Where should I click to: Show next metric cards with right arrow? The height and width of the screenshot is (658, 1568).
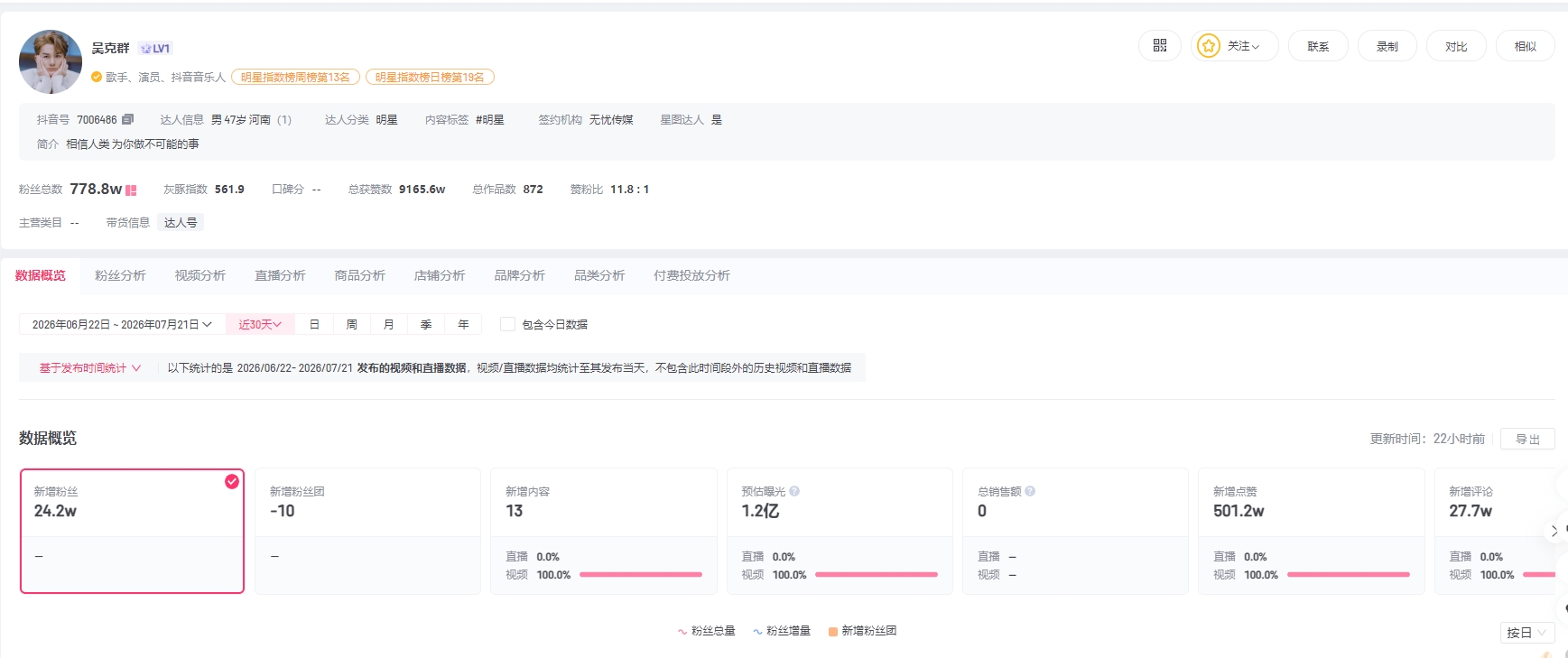1554,531
